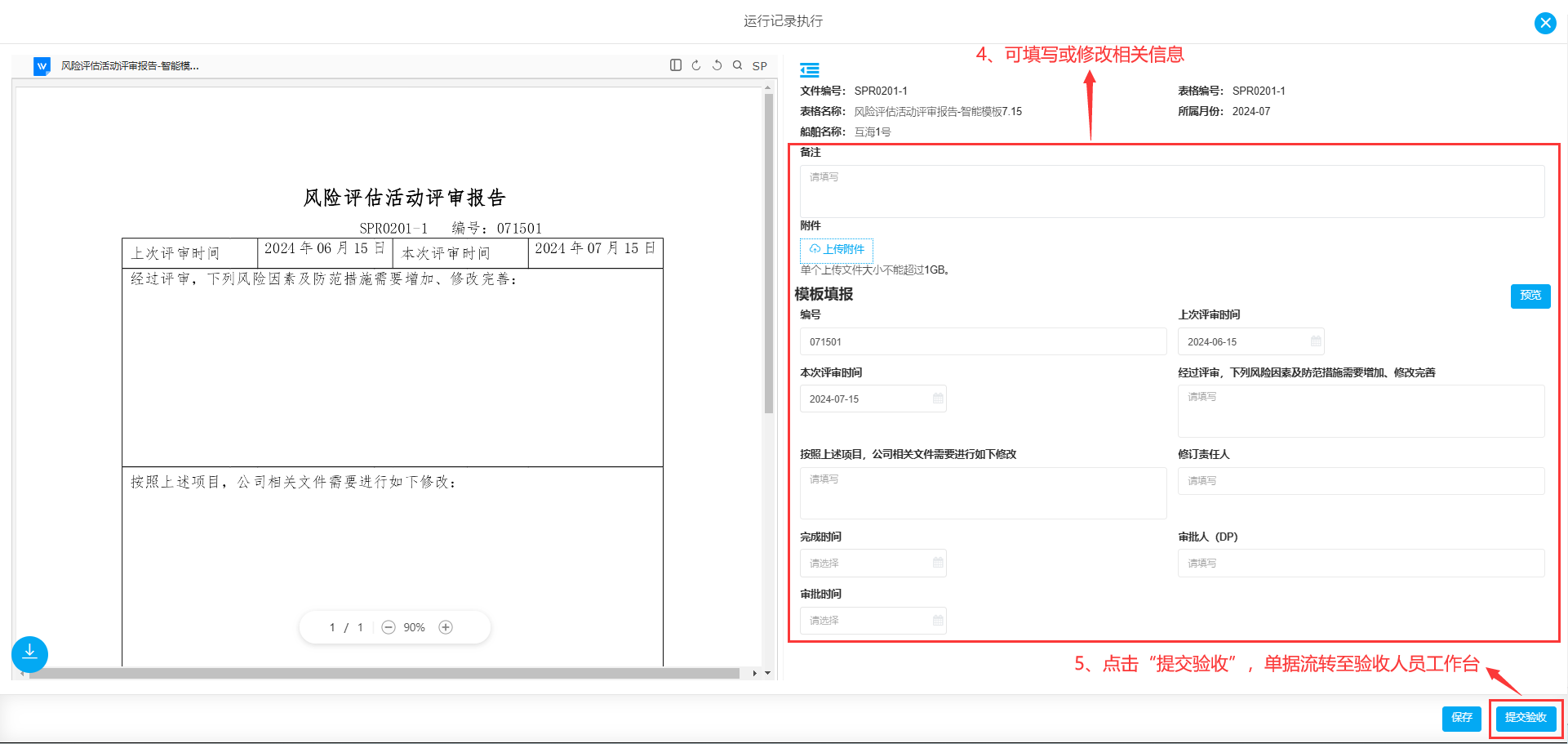Click the 文件编号 value SPR0201-1

881,91
